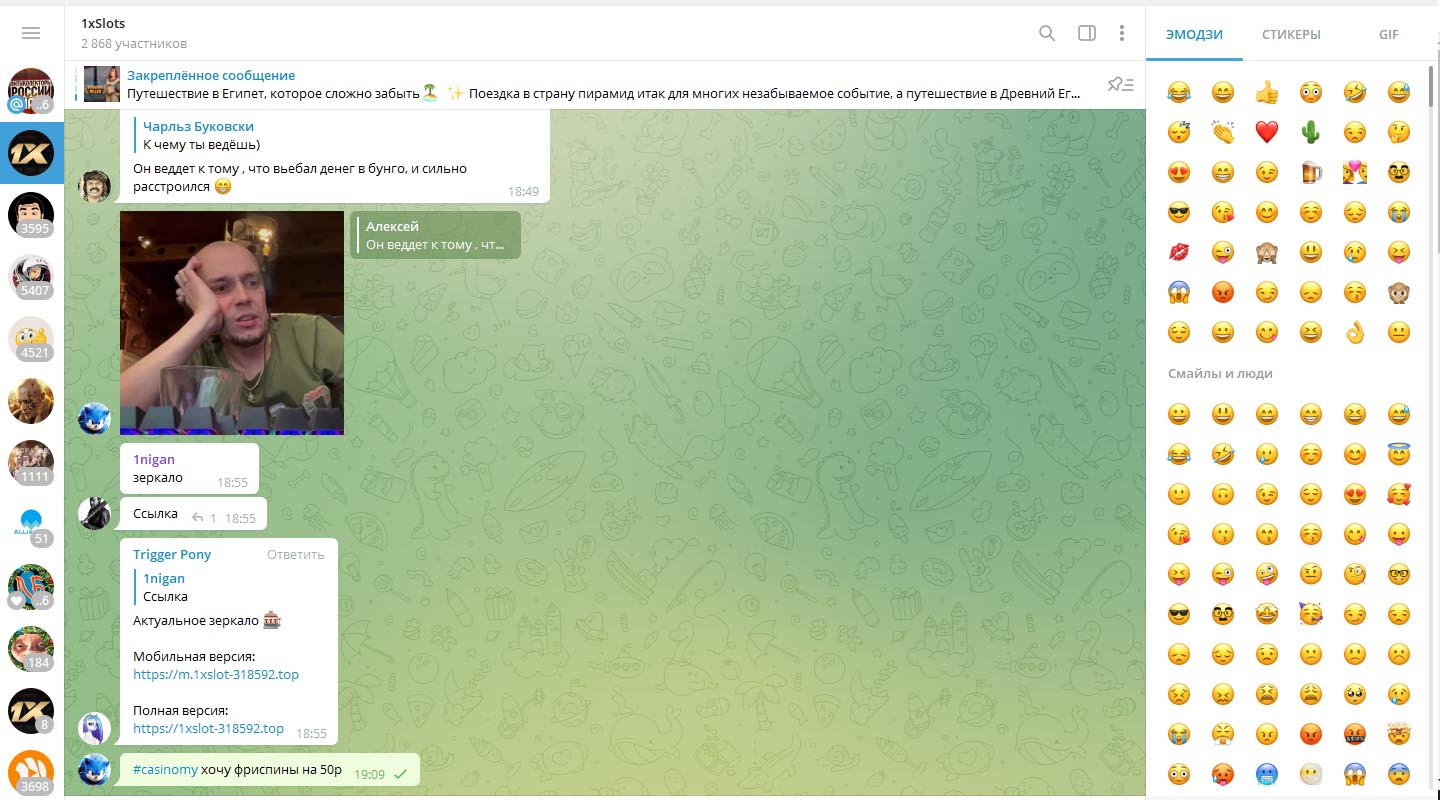Image resolution: width=1440 pixels, height=800 pixels.
Task: Select the 'зеркало' message text
Action: pos(158,478)
